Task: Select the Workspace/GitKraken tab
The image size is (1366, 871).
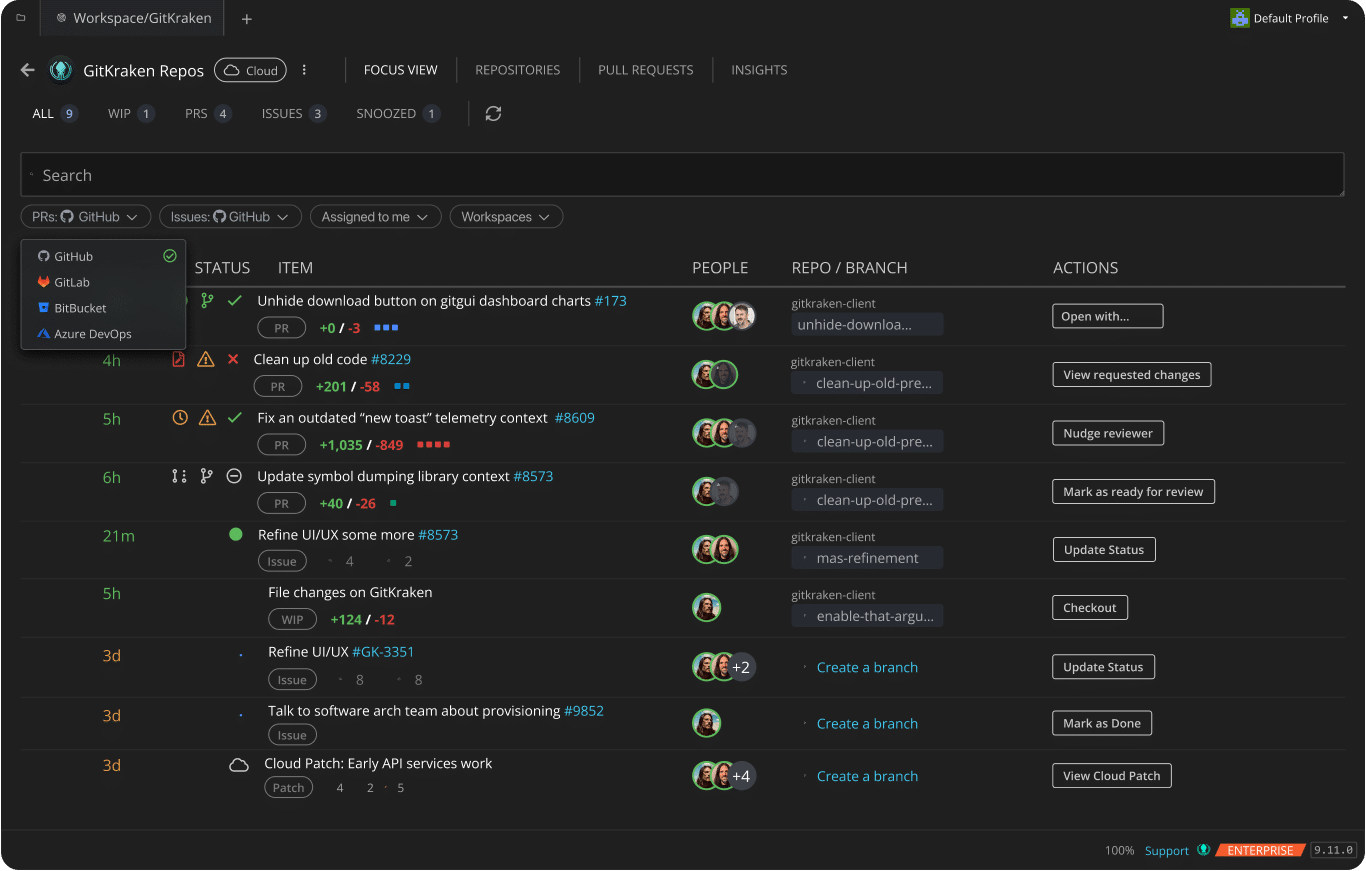Action: tap(132, 18)
